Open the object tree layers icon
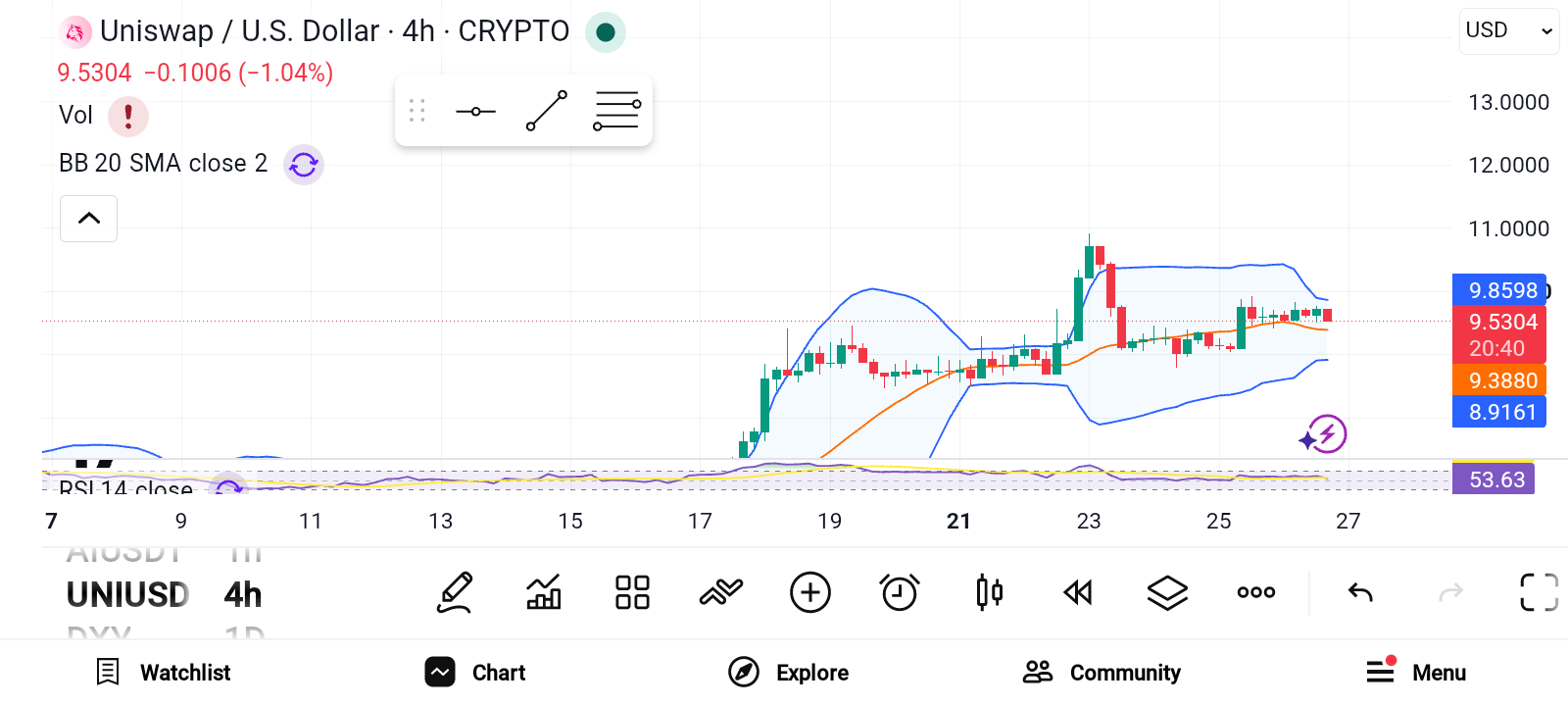This screenshot has width=1568, height=706. 1167,592
